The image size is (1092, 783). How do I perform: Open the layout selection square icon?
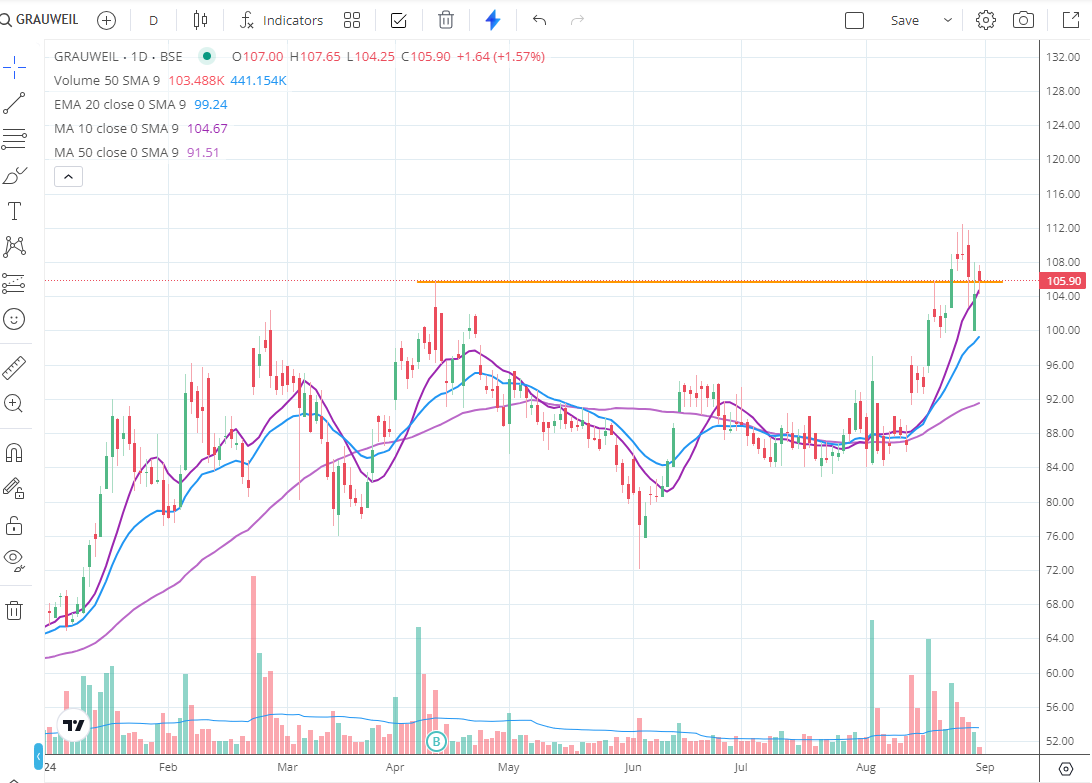coord(855,20)
